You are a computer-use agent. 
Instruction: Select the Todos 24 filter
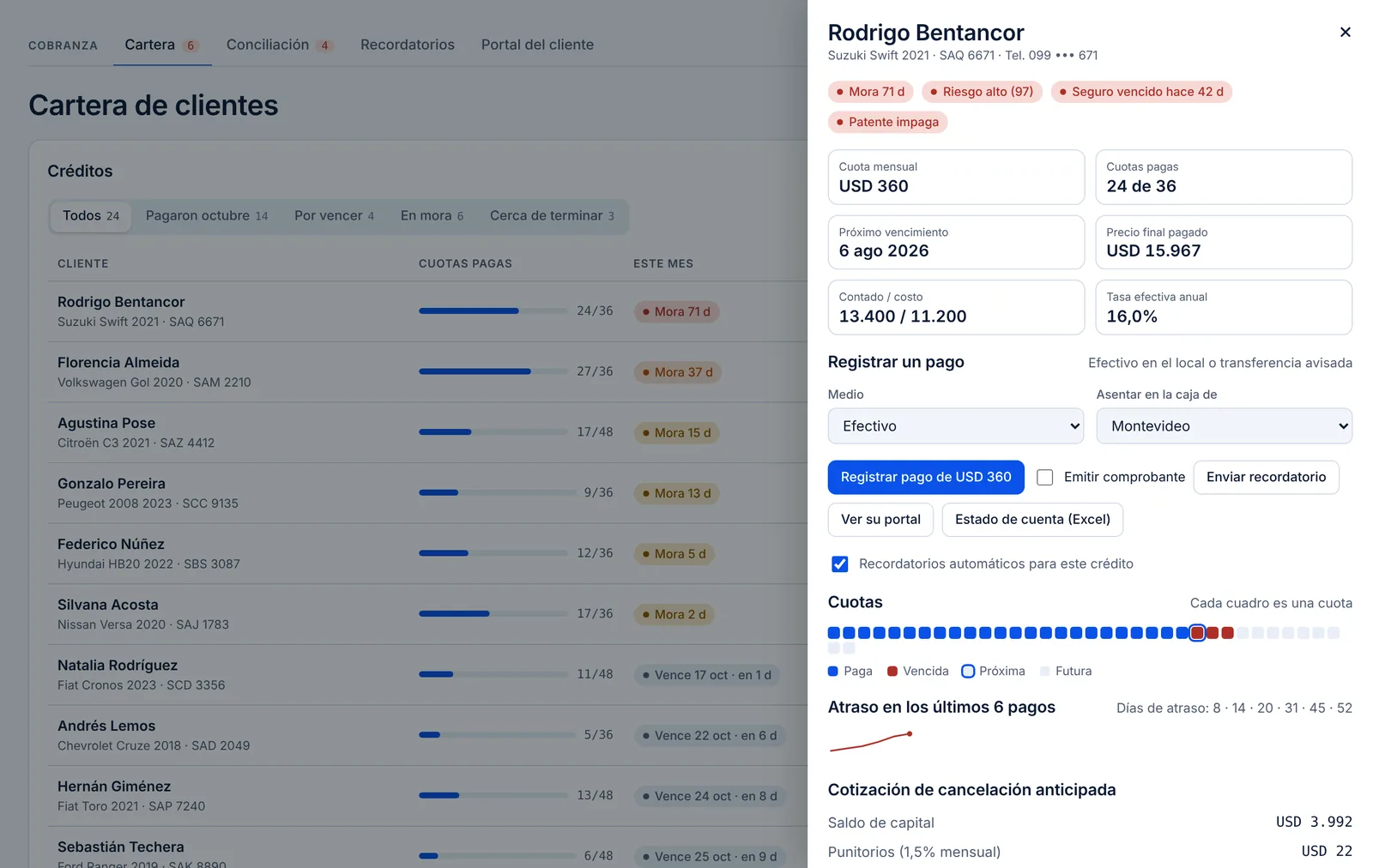pos(91,216)
